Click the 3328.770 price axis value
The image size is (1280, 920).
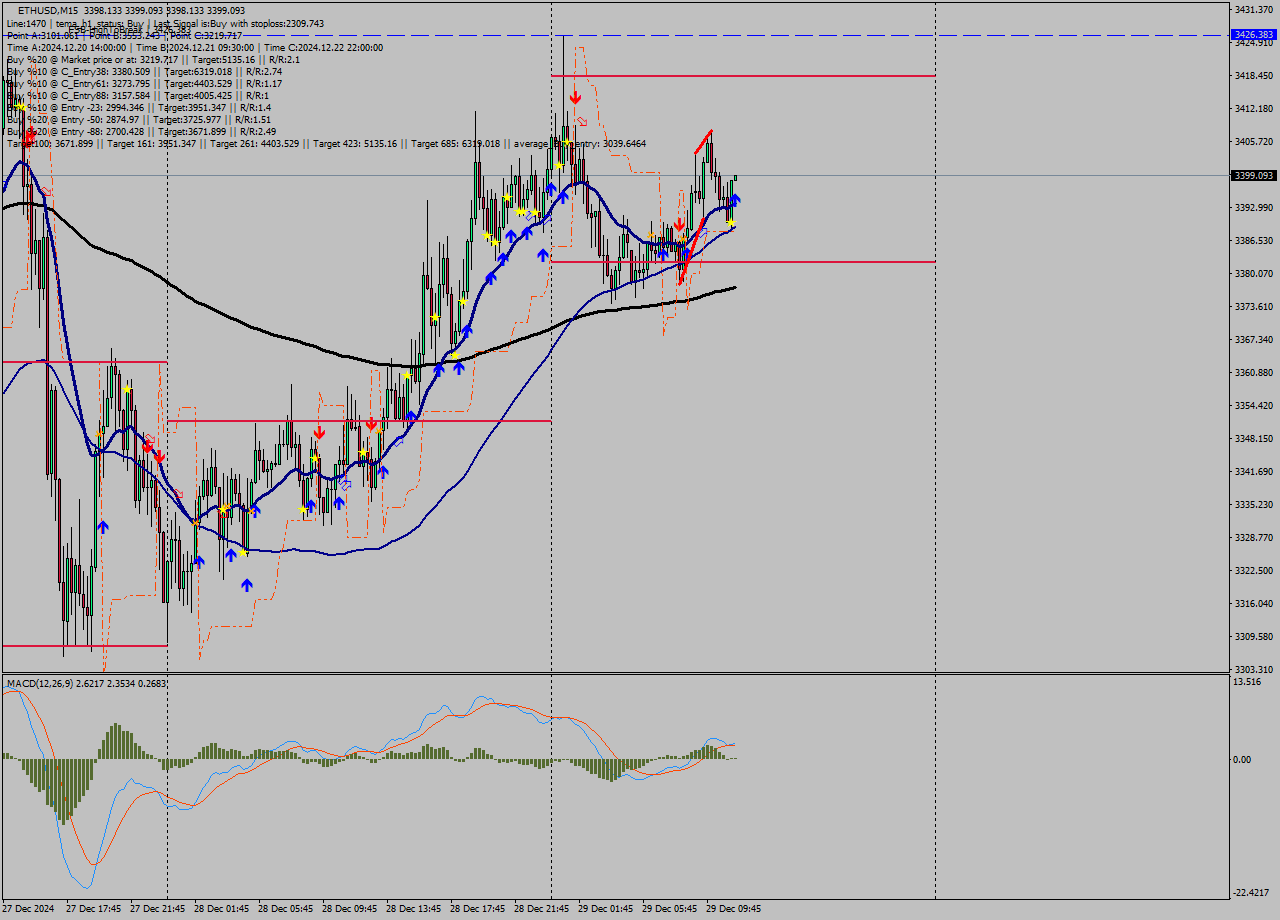pyautogui.click(x=1253, y=537)
